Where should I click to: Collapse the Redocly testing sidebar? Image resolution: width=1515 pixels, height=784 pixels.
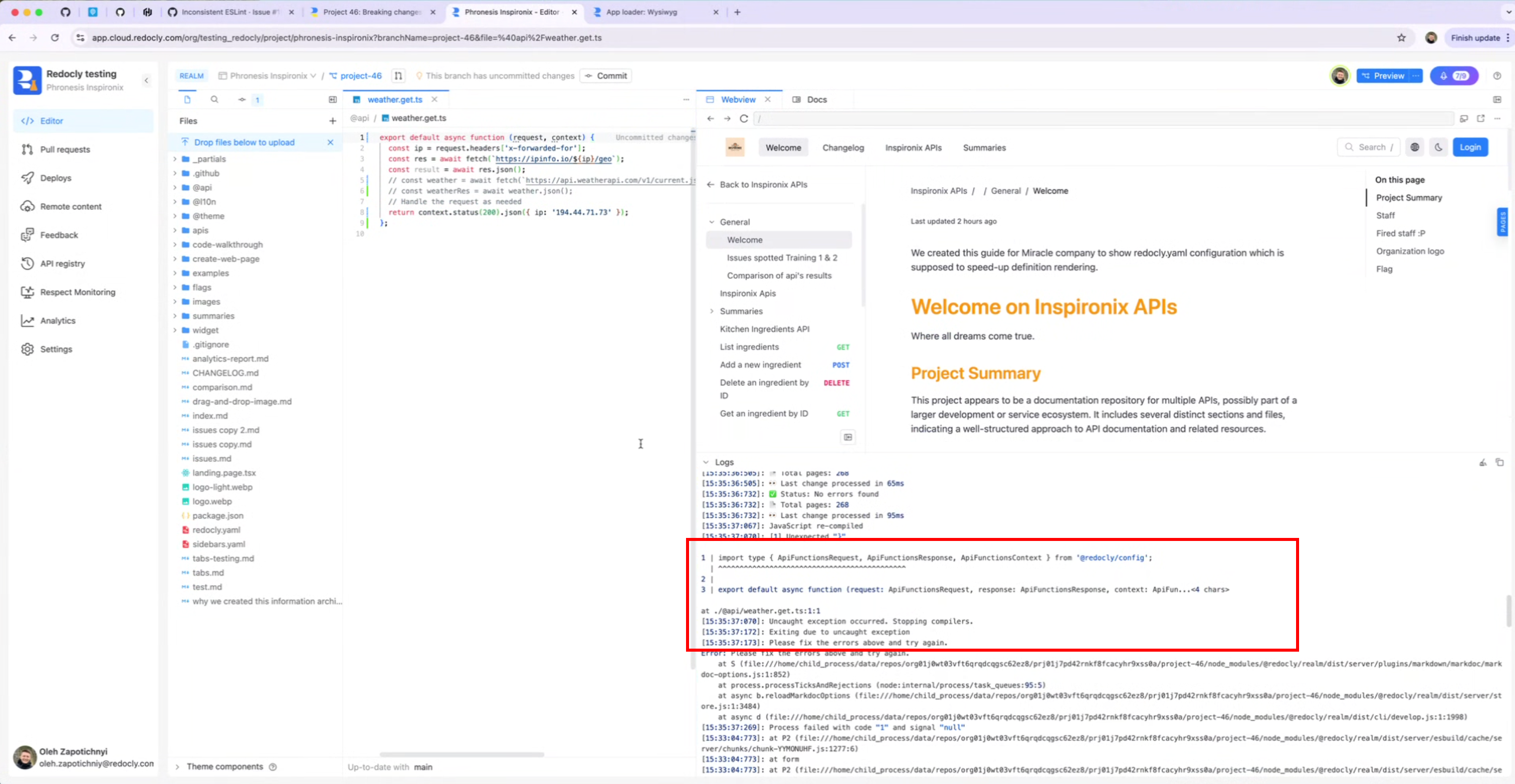pos(146,80)
